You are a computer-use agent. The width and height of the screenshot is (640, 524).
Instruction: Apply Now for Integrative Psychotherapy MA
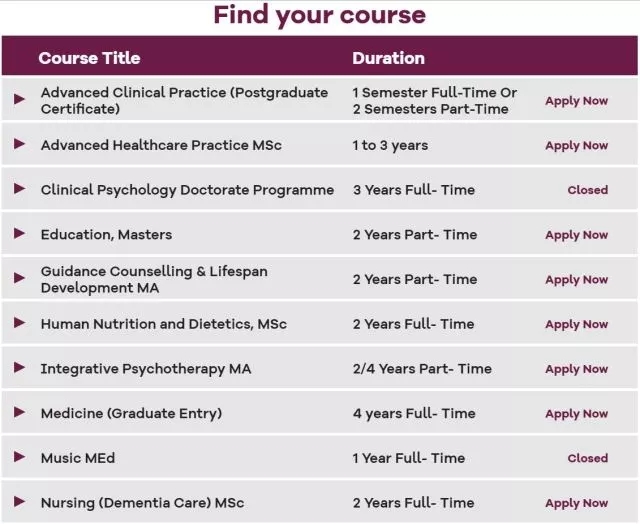pyautogui.click(x=576, y=369)
